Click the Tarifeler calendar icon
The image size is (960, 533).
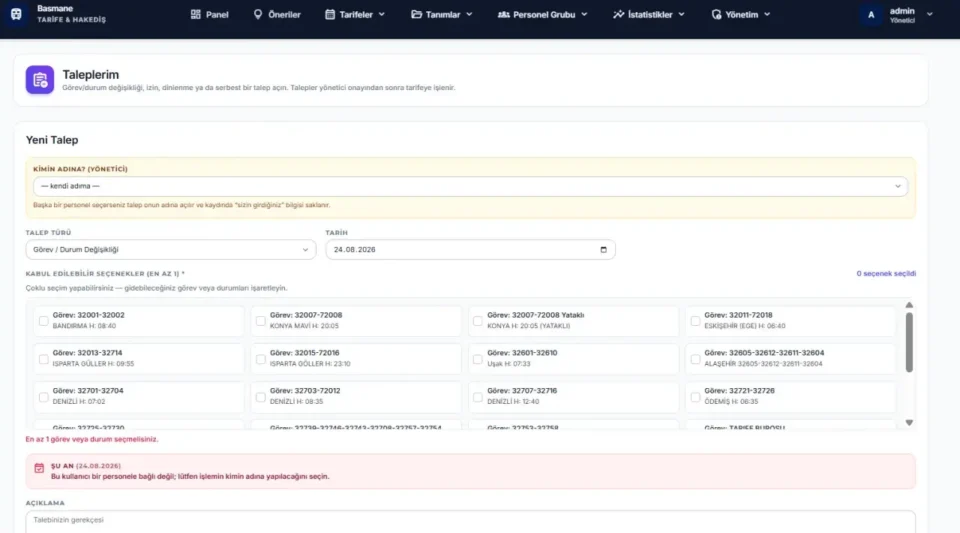click(330, 14)
